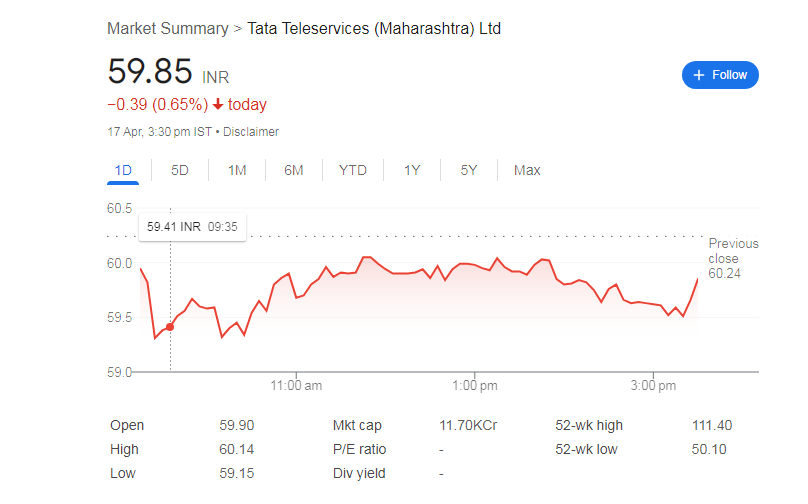Open the Market Summary breadcrumb link
Screen dimensions: 808x504
coord(167,28)
